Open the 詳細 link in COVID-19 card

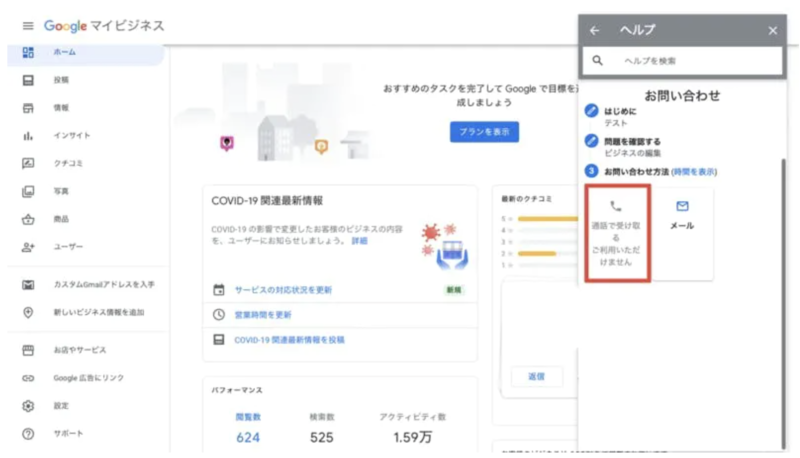(359, 241)
